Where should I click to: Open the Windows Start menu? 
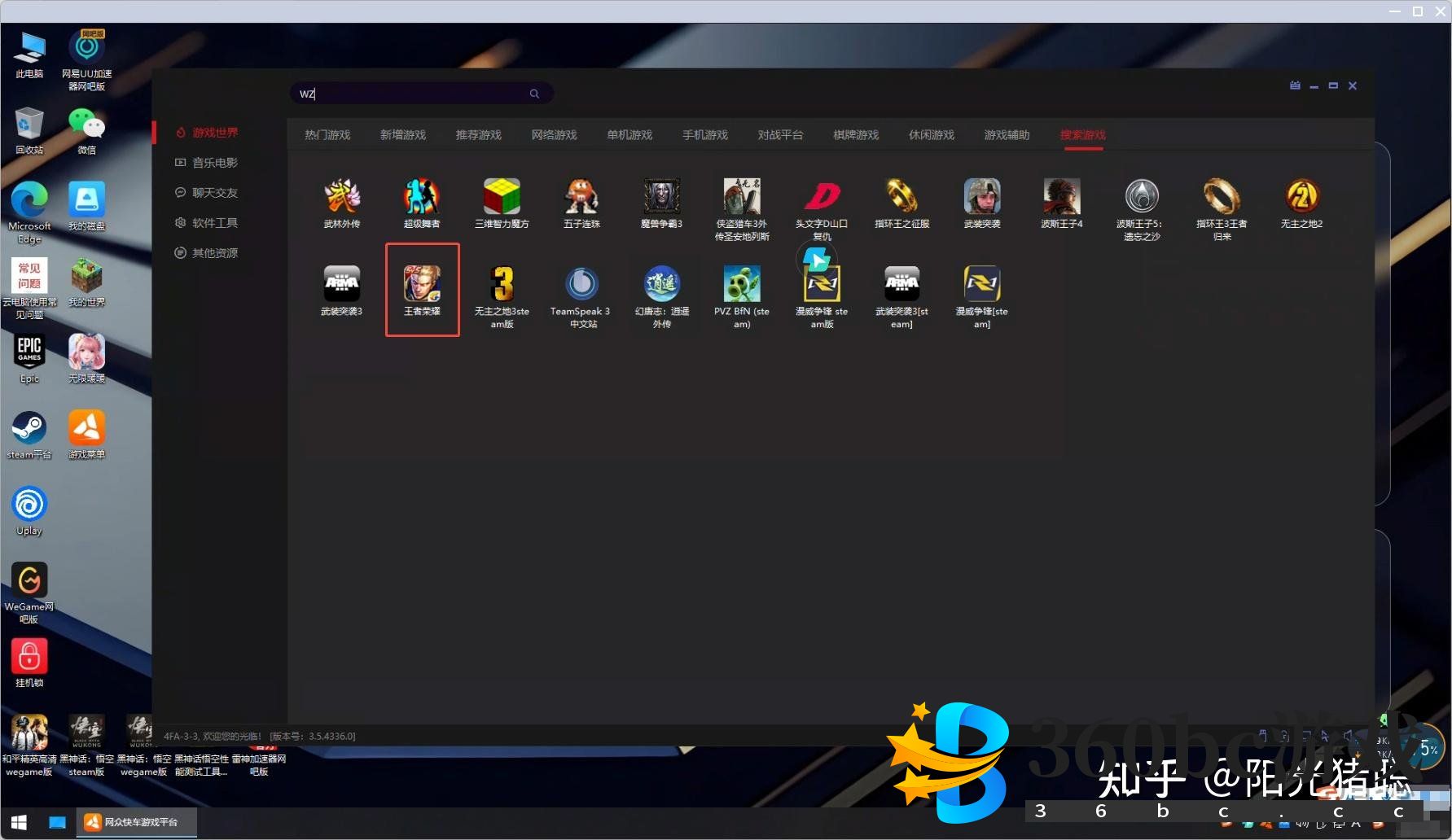pos(19,822)
